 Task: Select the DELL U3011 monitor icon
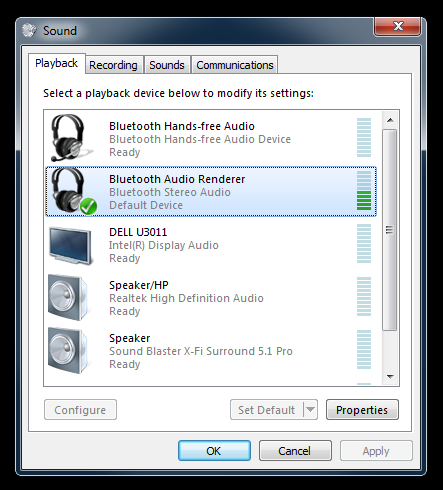click(70, 245)
